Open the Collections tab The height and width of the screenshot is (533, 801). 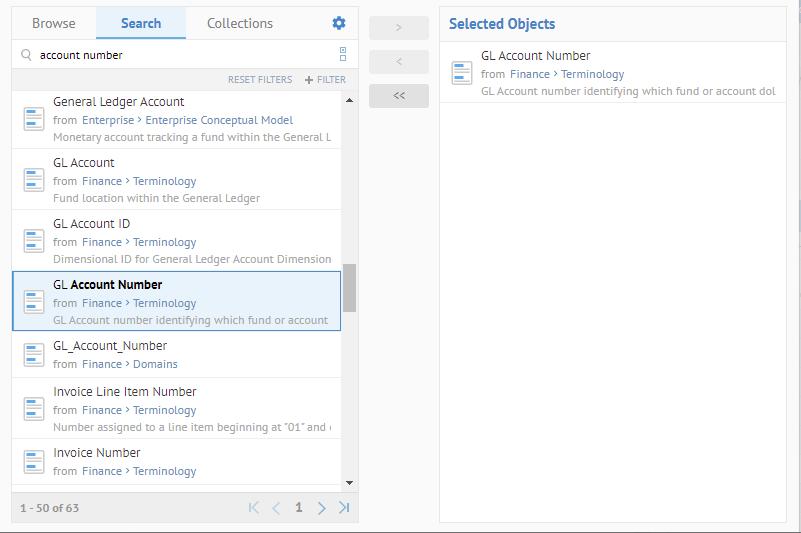coord(240,23)
